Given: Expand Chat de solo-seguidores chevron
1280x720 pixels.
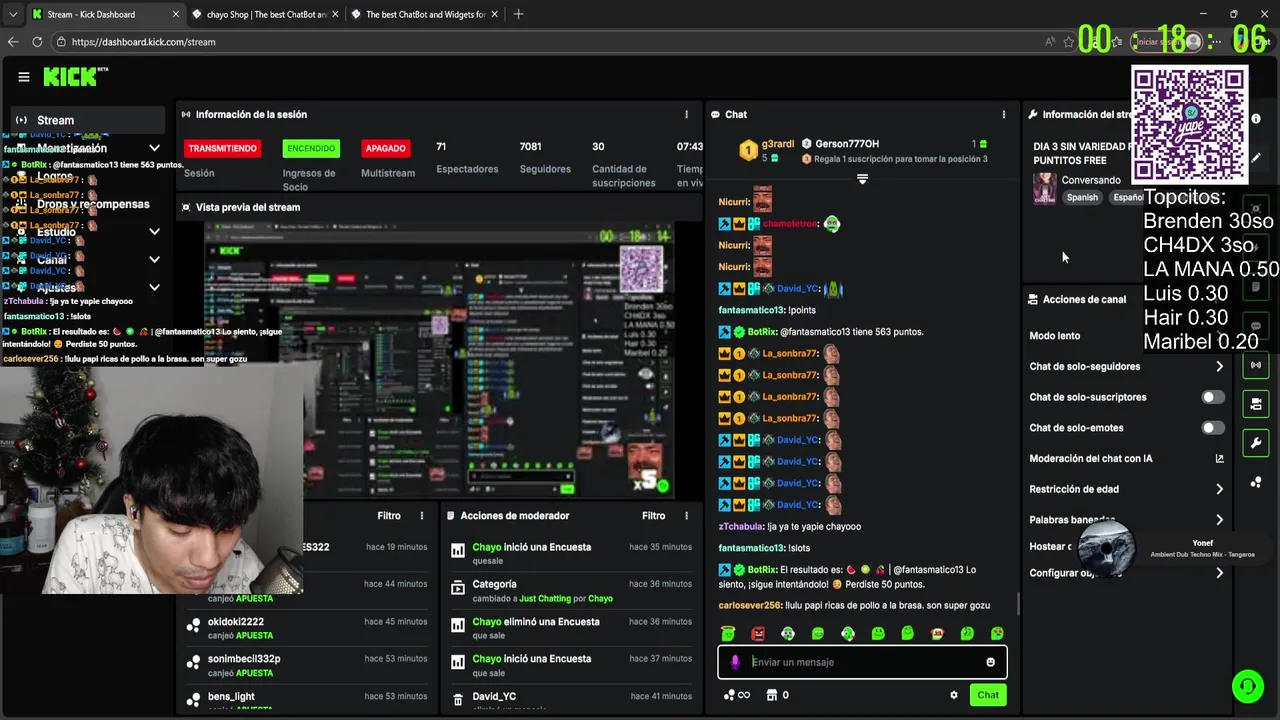Looking at the screenshot, I should [1219, 367].
